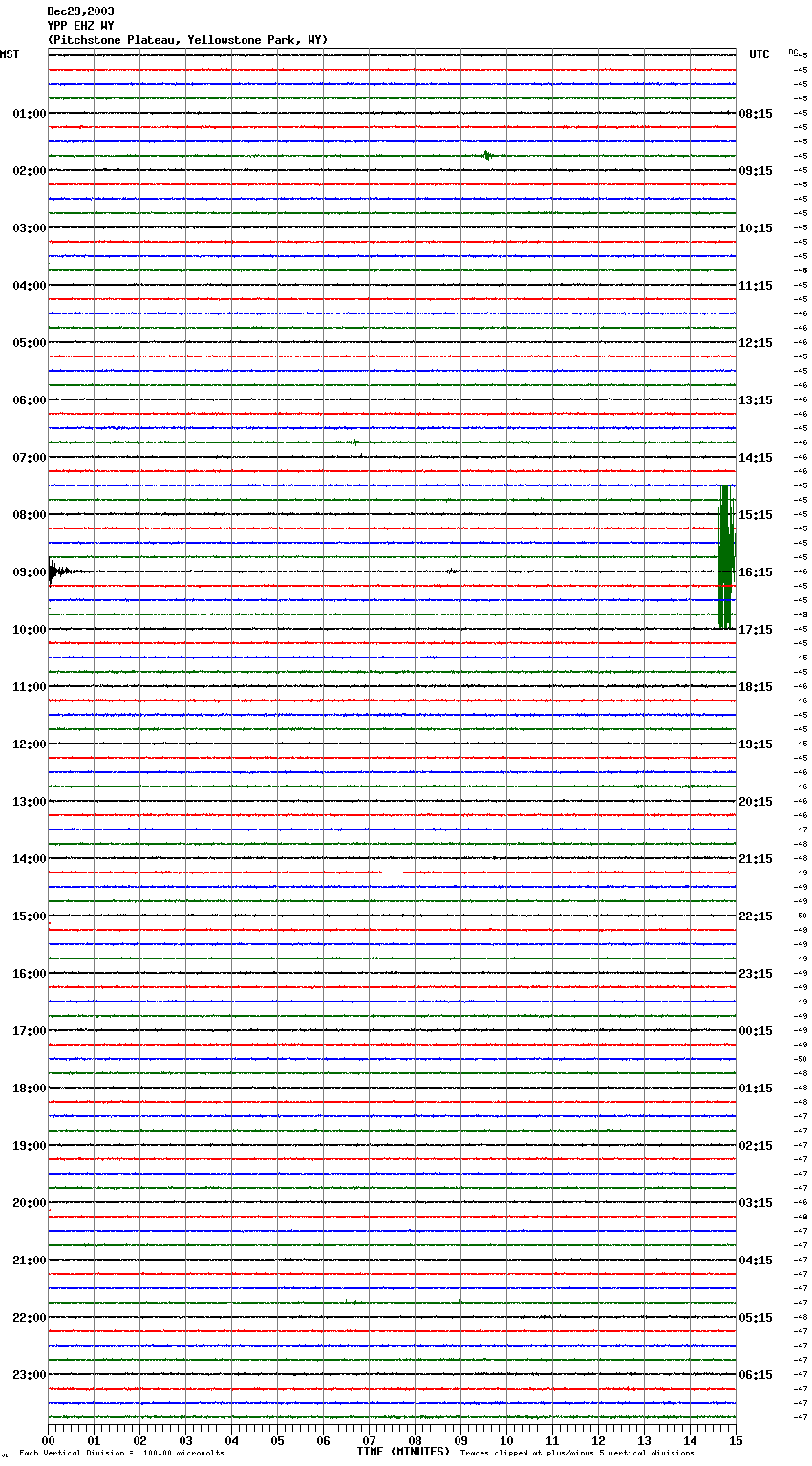The height and width of the screenshot is (1466, 812).
Task: Click the small green event near minute 09.5
Action: pos(487,155)
